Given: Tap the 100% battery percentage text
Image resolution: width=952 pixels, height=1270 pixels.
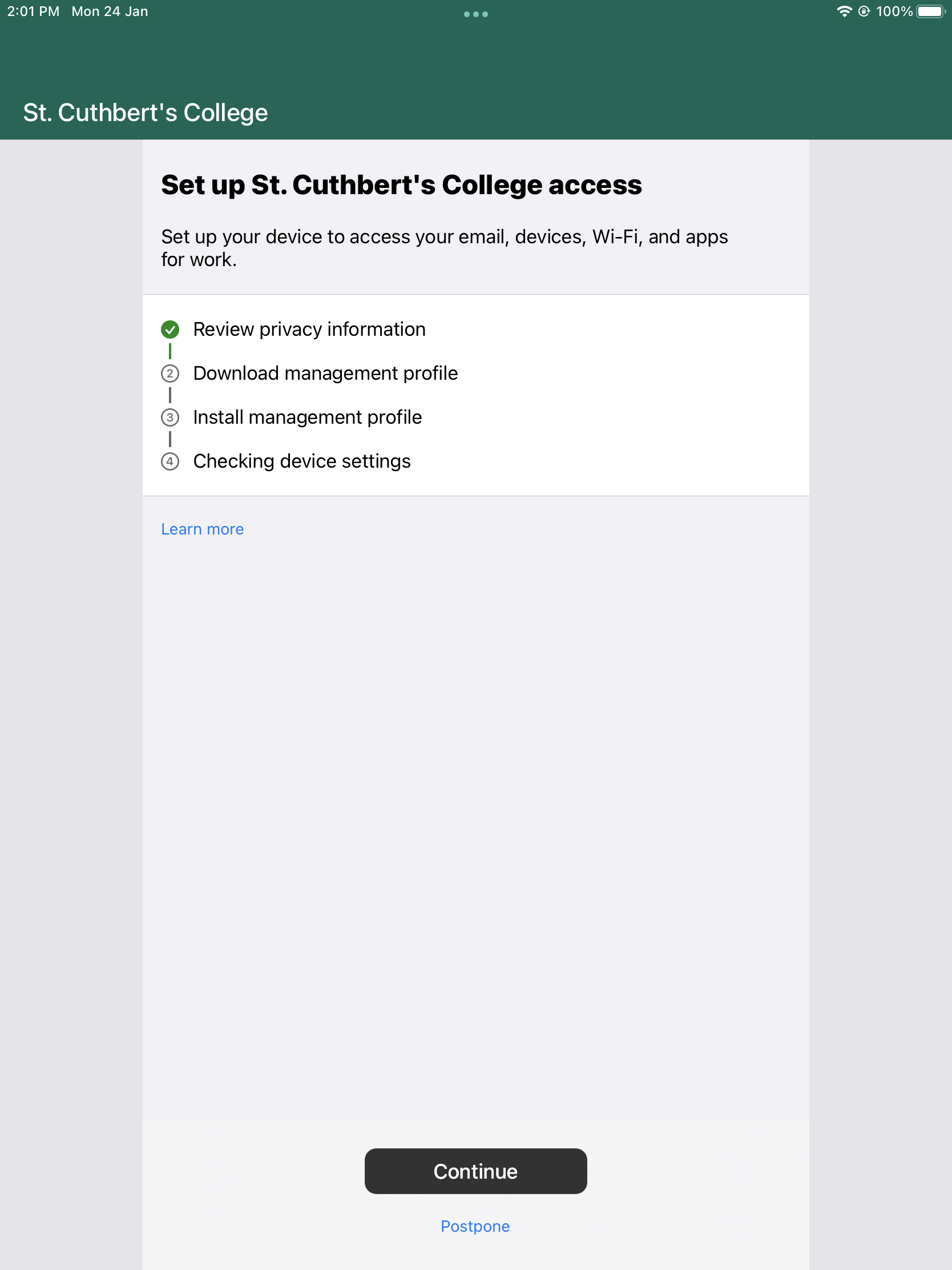Looking at the screenshot, I should [x=894, y=11].
